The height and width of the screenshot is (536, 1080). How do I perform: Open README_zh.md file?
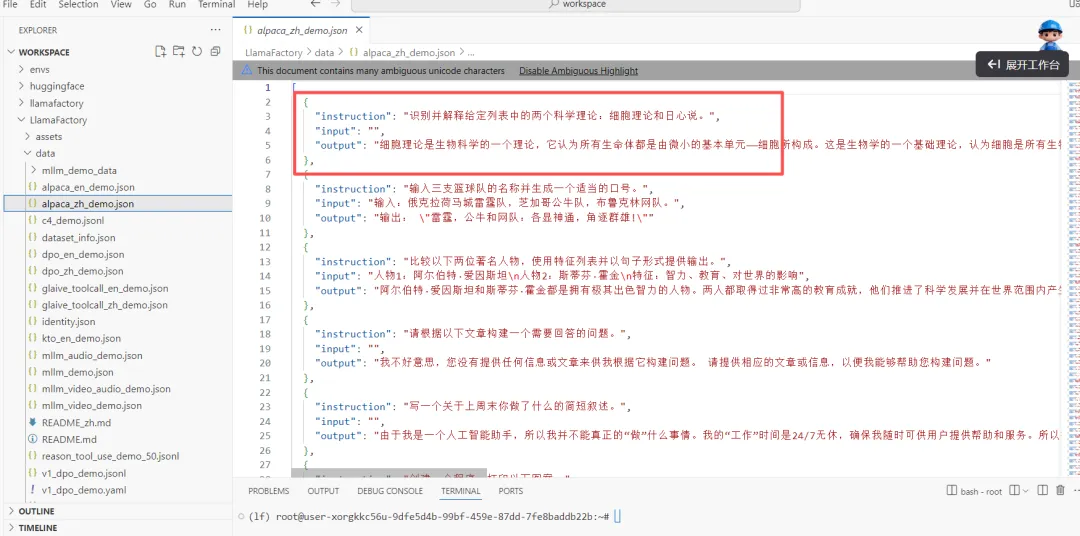(x=76, y=422)
